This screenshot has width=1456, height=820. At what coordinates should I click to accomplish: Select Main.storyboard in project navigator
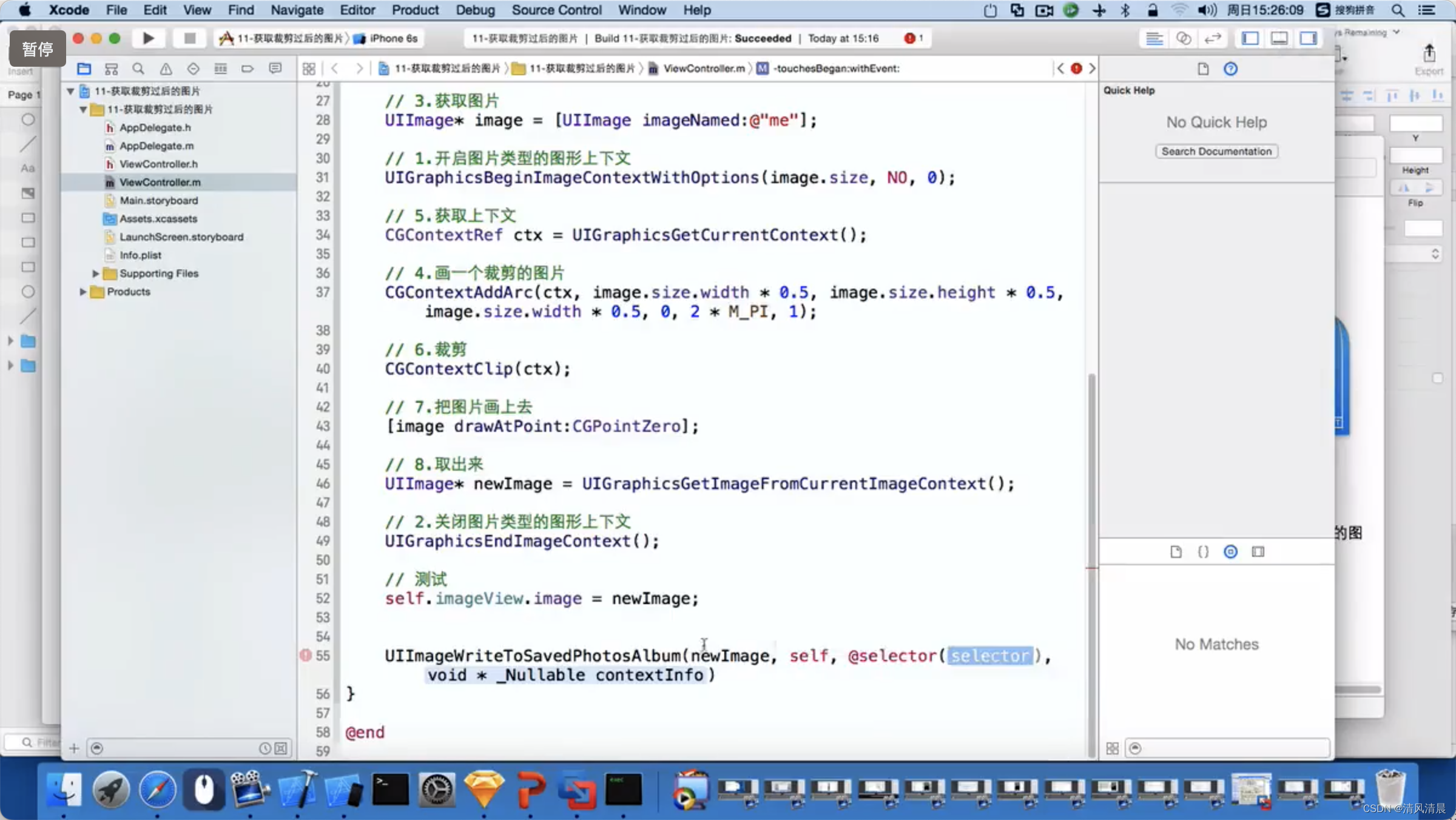click(158, 200)
